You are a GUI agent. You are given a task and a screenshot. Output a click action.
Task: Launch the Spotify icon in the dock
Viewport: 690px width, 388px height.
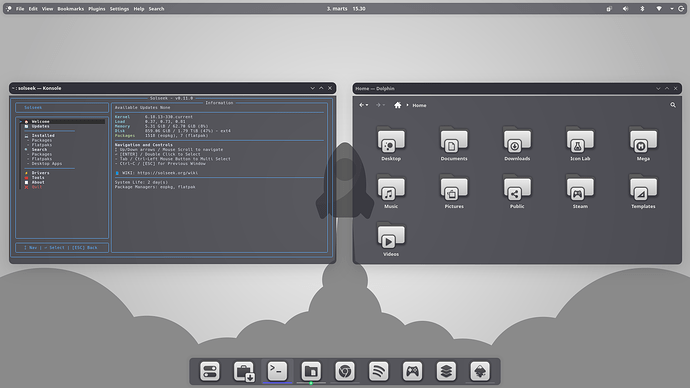coord(378,371)
